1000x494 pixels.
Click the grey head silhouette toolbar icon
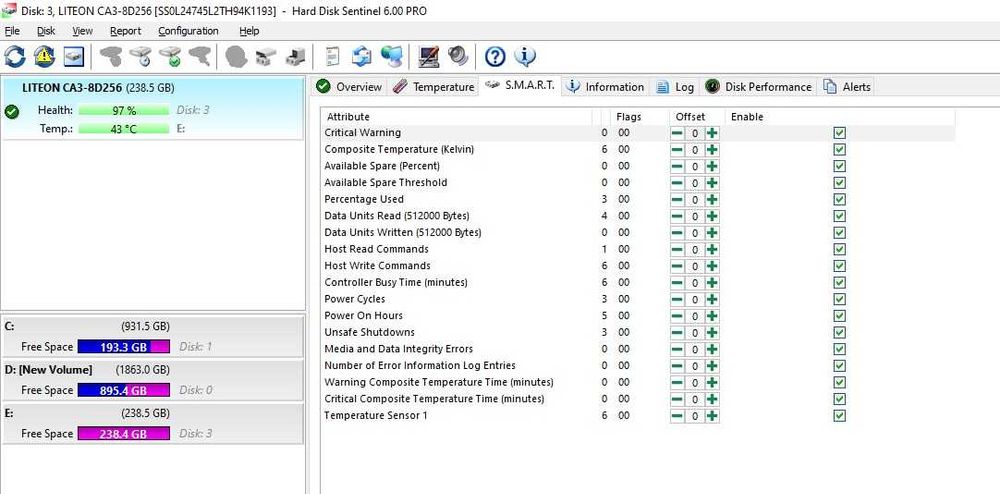(236, 57)
